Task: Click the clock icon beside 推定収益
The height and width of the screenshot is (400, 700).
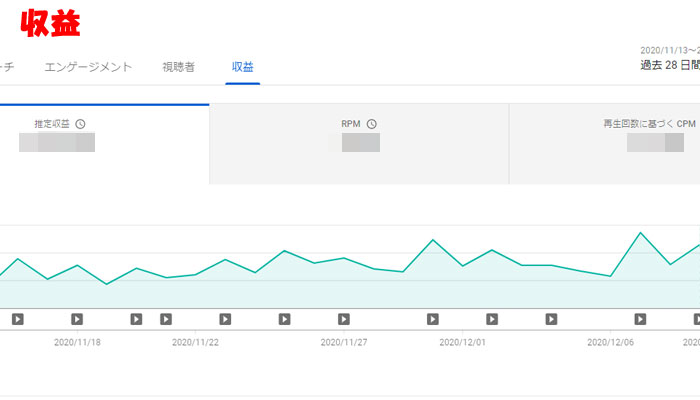Action: tap(80, 124)
